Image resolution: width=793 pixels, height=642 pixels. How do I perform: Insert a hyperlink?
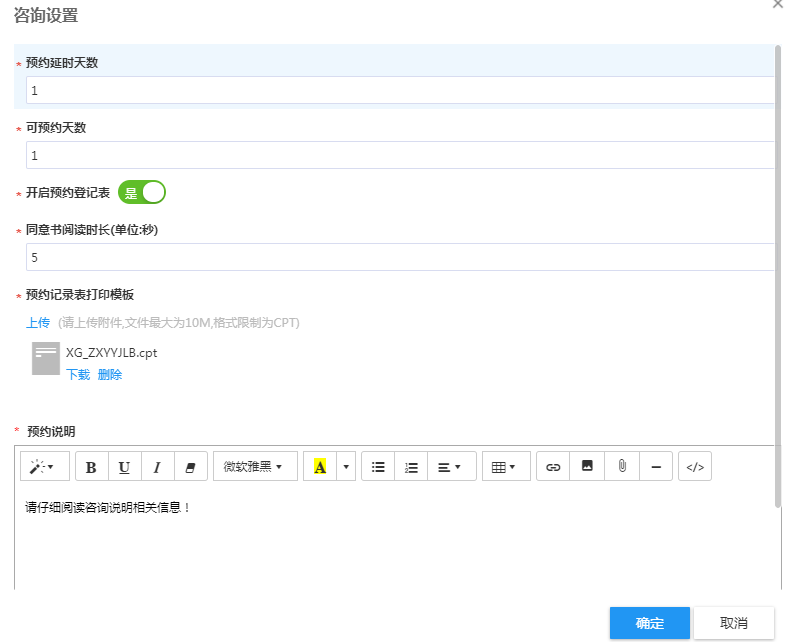click(553, 466)
